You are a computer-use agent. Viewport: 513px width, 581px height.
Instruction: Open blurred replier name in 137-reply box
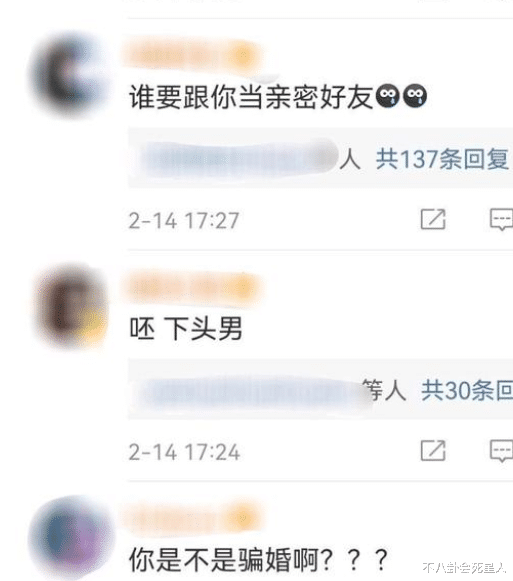[237, 159]
